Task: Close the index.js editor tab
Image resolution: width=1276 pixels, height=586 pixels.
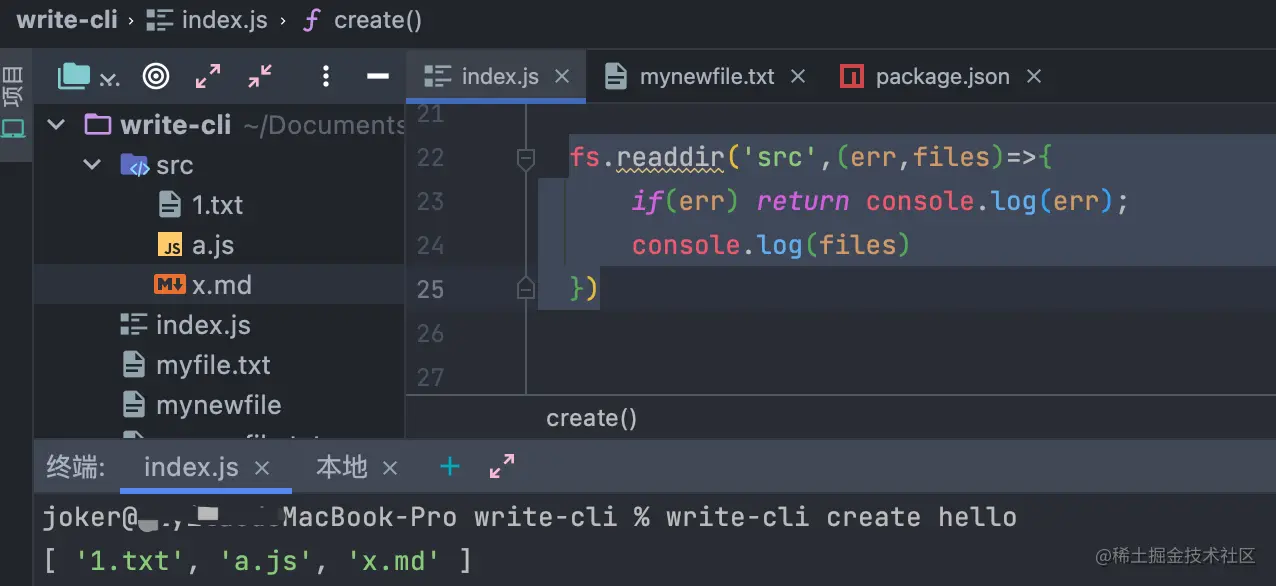Action: point(562,76)
